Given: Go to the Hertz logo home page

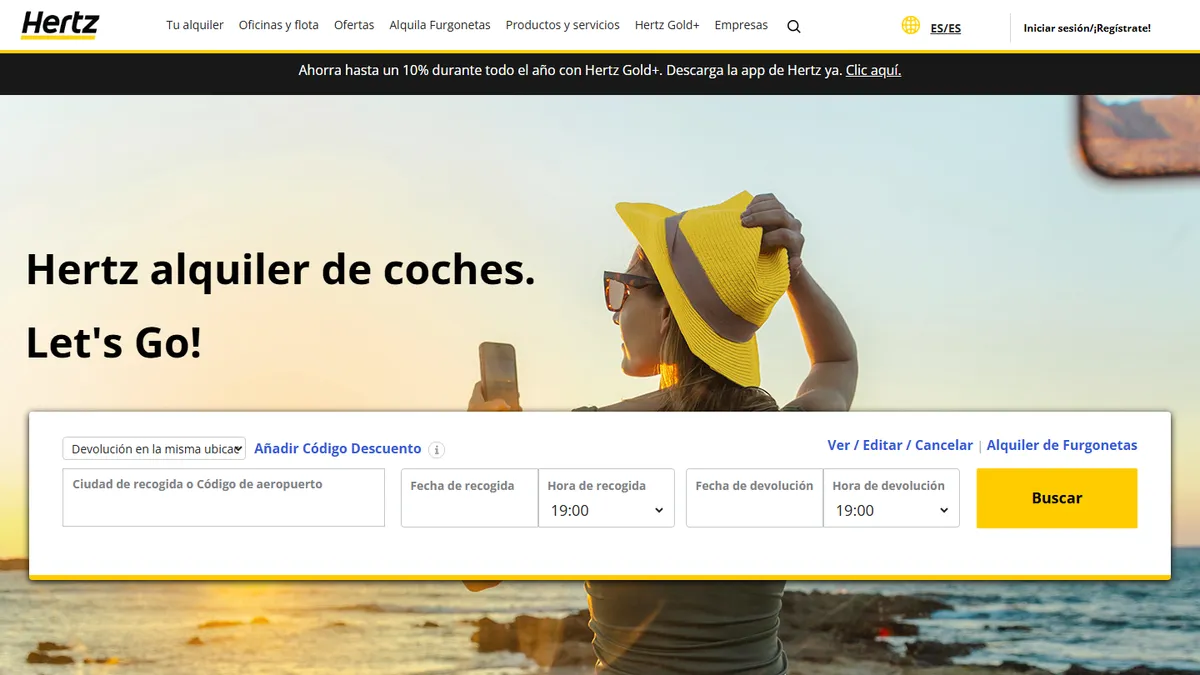Looking at the screenshot, I should pyautogui.click(x=59, y=25).
